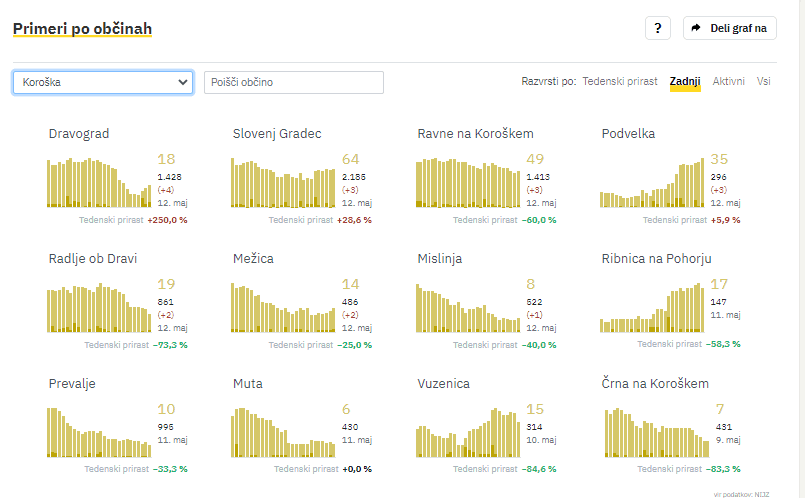Click the Poišči občino search field

click(x=294, y=82)
